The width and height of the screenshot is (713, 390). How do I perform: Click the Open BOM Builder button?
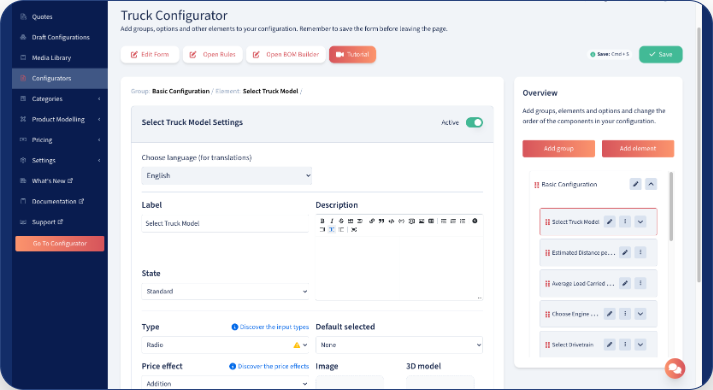(x=286, y=55)
